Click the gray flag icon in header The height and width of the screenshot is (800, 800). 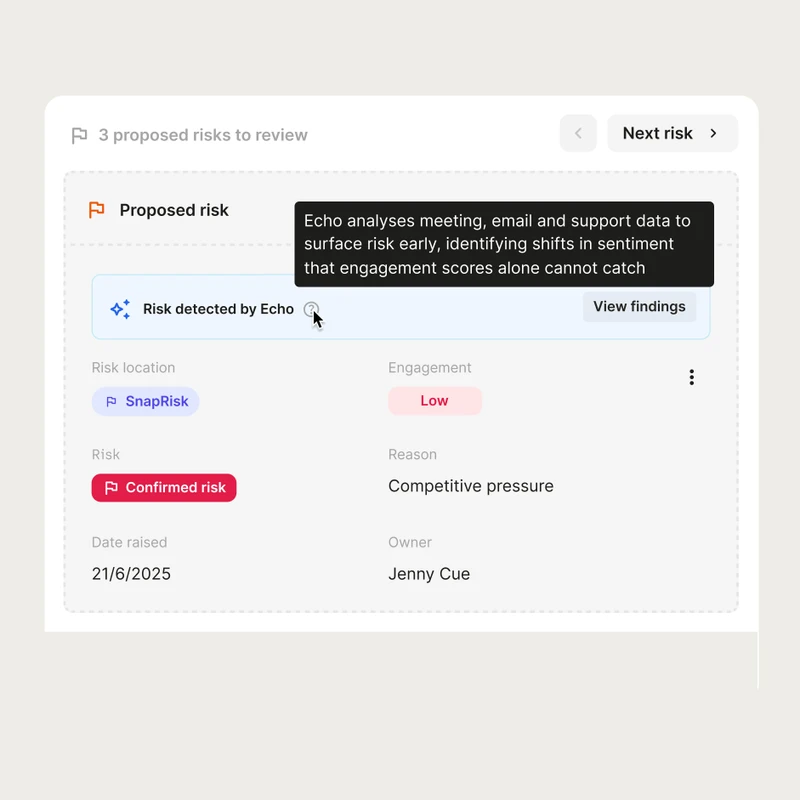(x=79, y=136)
